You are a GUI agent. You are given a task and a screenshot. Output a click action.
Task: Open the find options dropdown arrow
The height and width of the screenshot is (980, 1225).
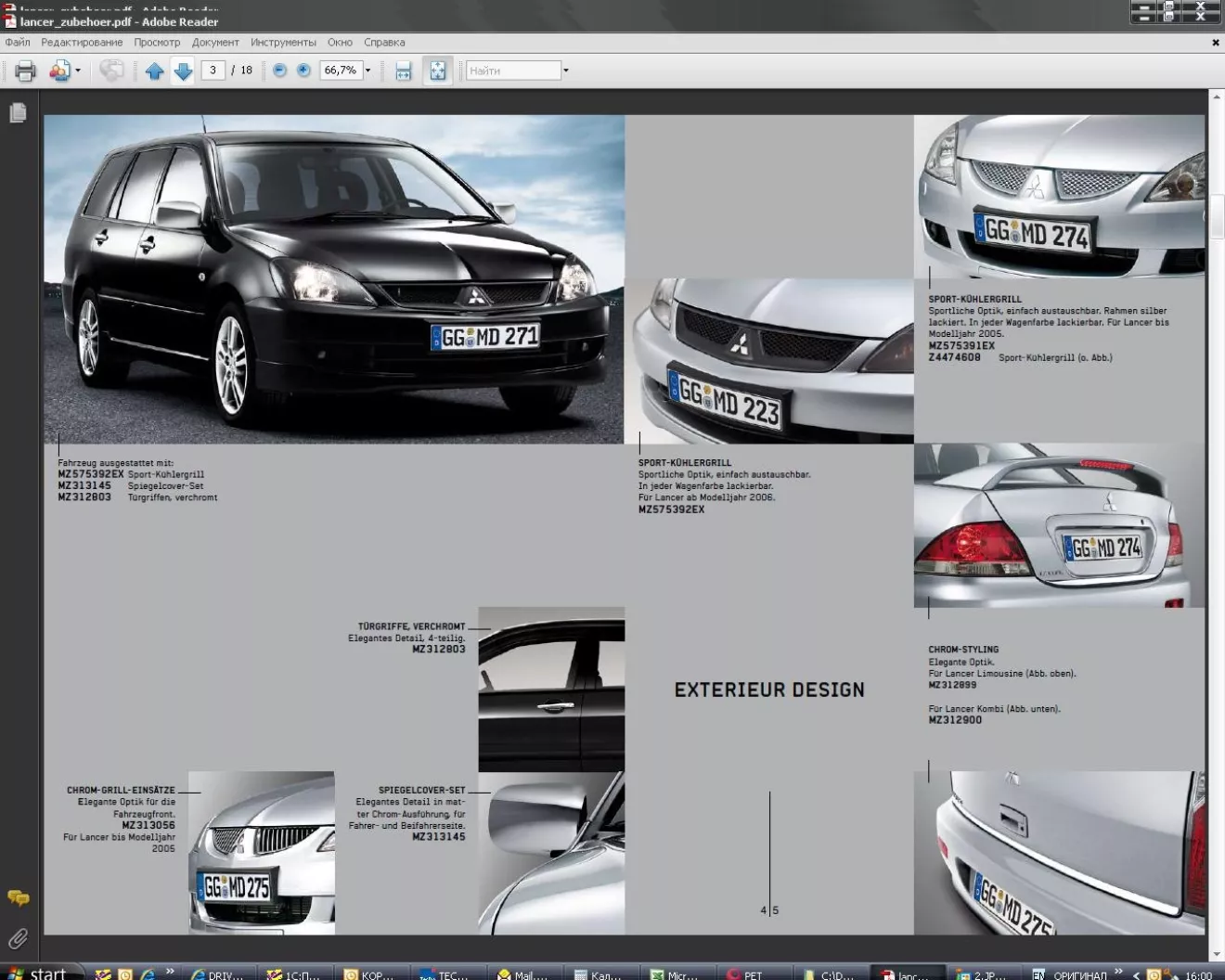565,71
